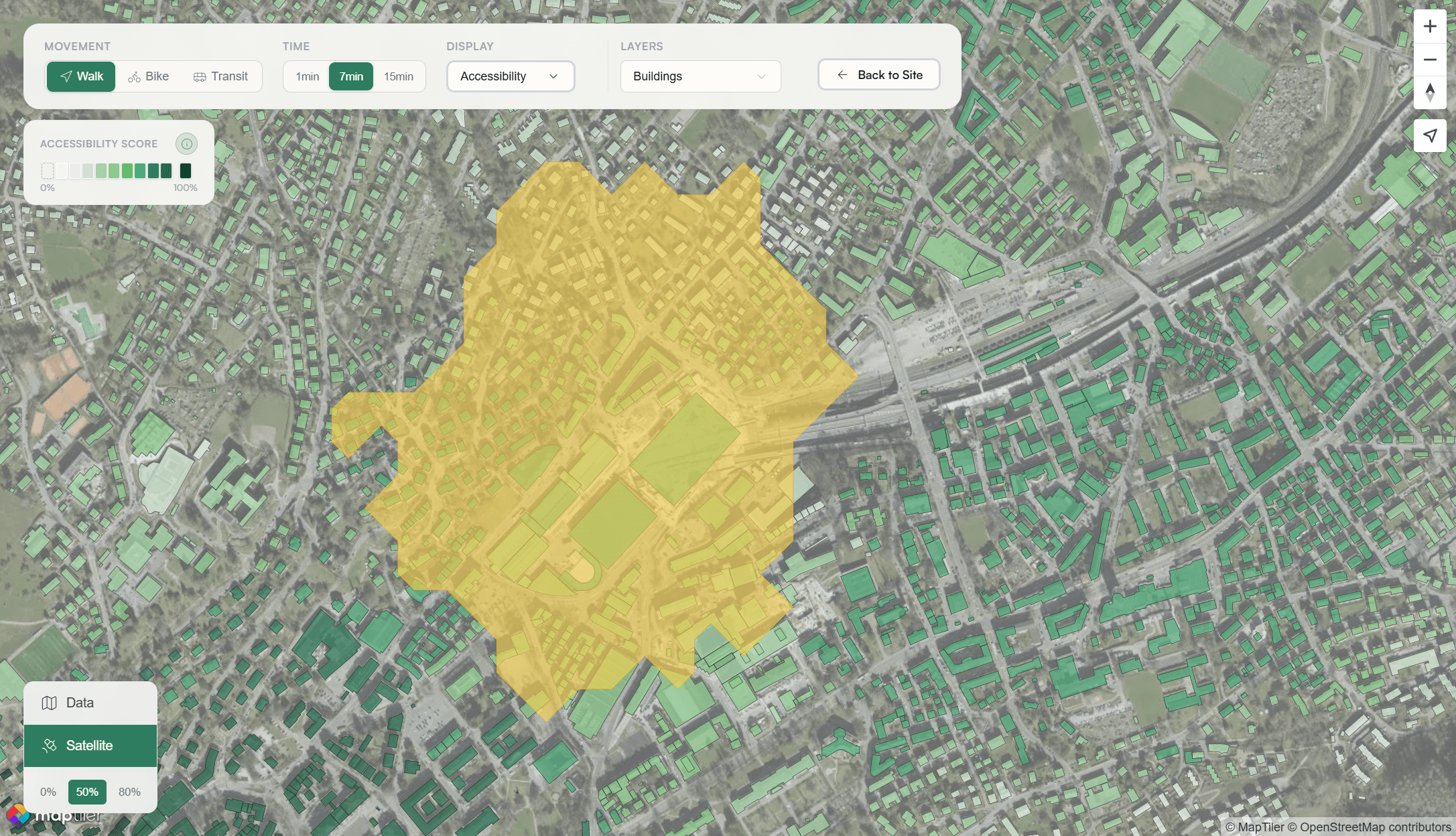Click the Back to Site button
Image resolution: width=1456 pixels, height=836 pixels.
(x=878, y=74)
